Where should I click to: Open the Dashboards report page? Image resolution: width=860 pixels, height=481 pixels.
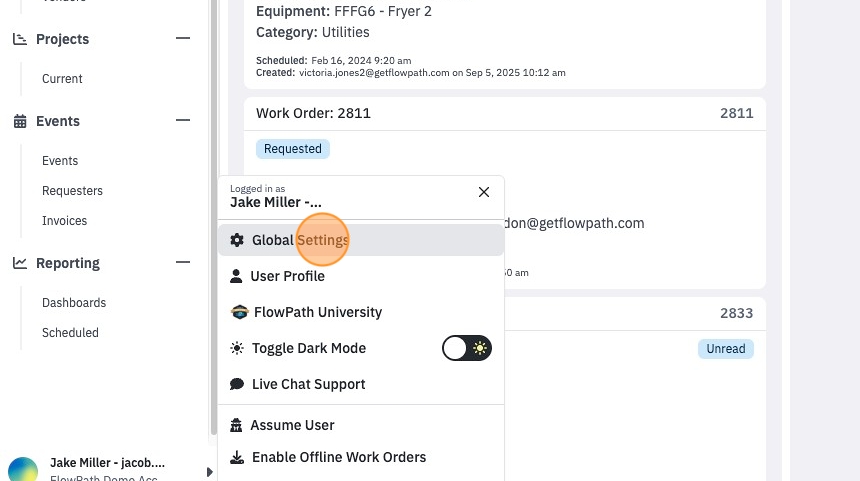74,303
